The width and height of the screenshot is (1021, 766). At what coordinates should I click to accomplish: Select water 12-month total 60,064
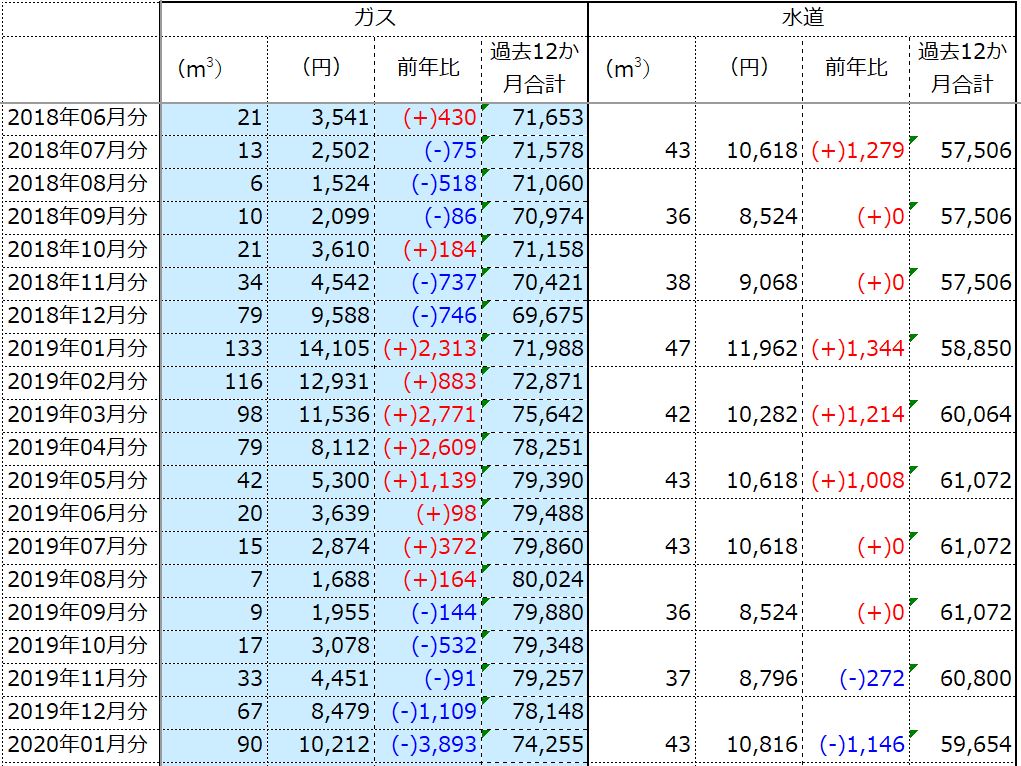point(963,416)
